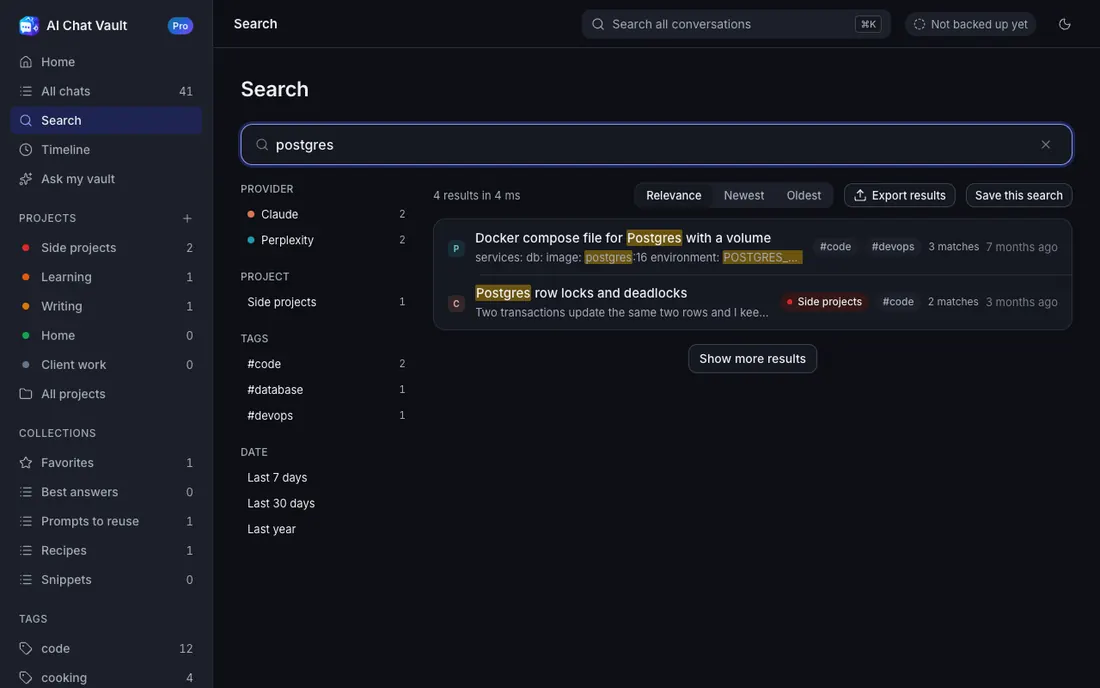This screenshot has width=1100, height=688.
Task: Filter by Side projects project facet
Action: click(326, 302)
